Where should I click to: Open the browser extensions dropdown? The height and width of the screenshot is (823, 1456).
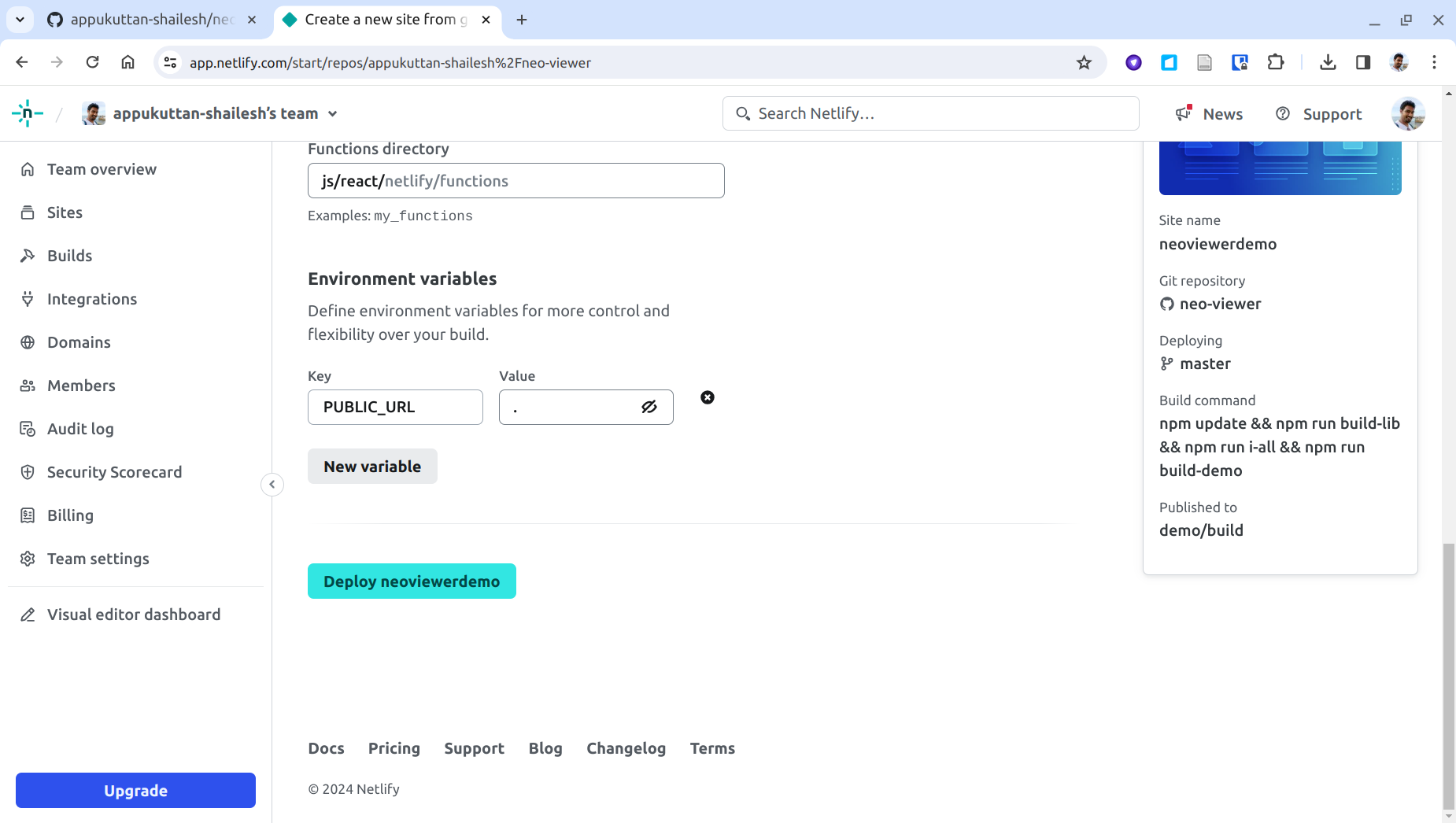1276,62
